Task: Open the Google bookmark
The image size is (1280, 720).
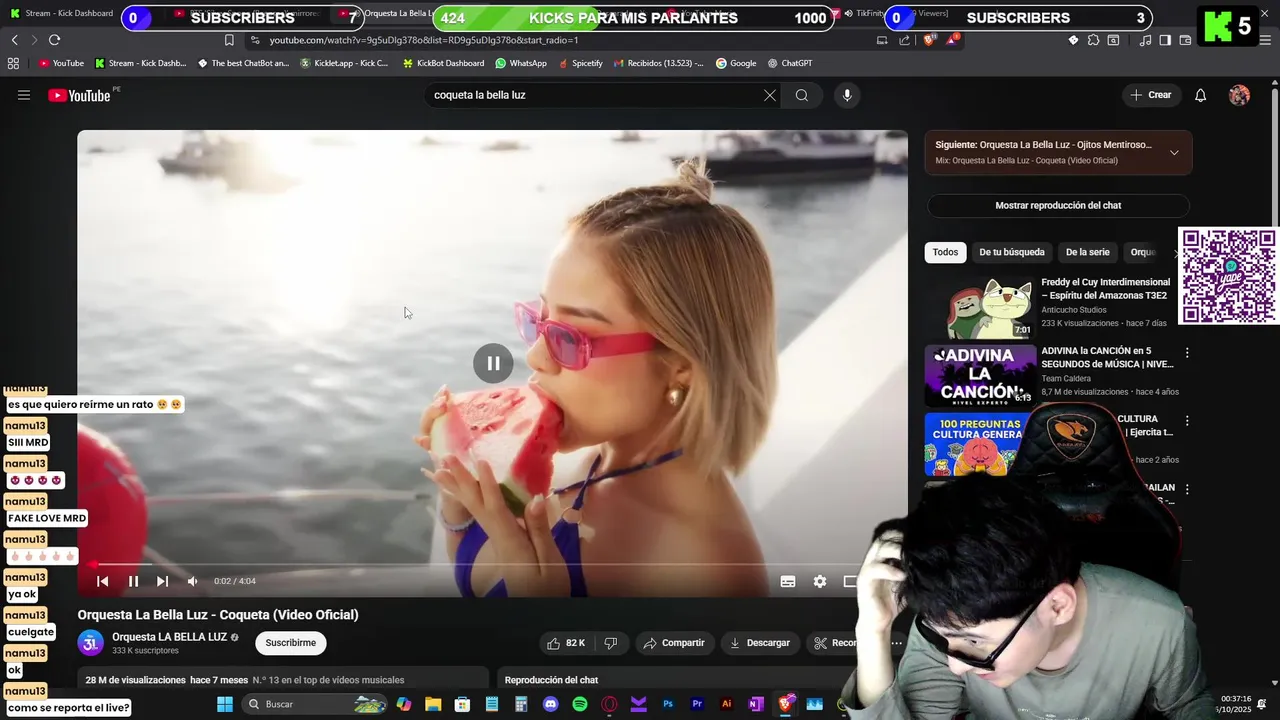Action: pyautogui.click(x=736, y=63)
